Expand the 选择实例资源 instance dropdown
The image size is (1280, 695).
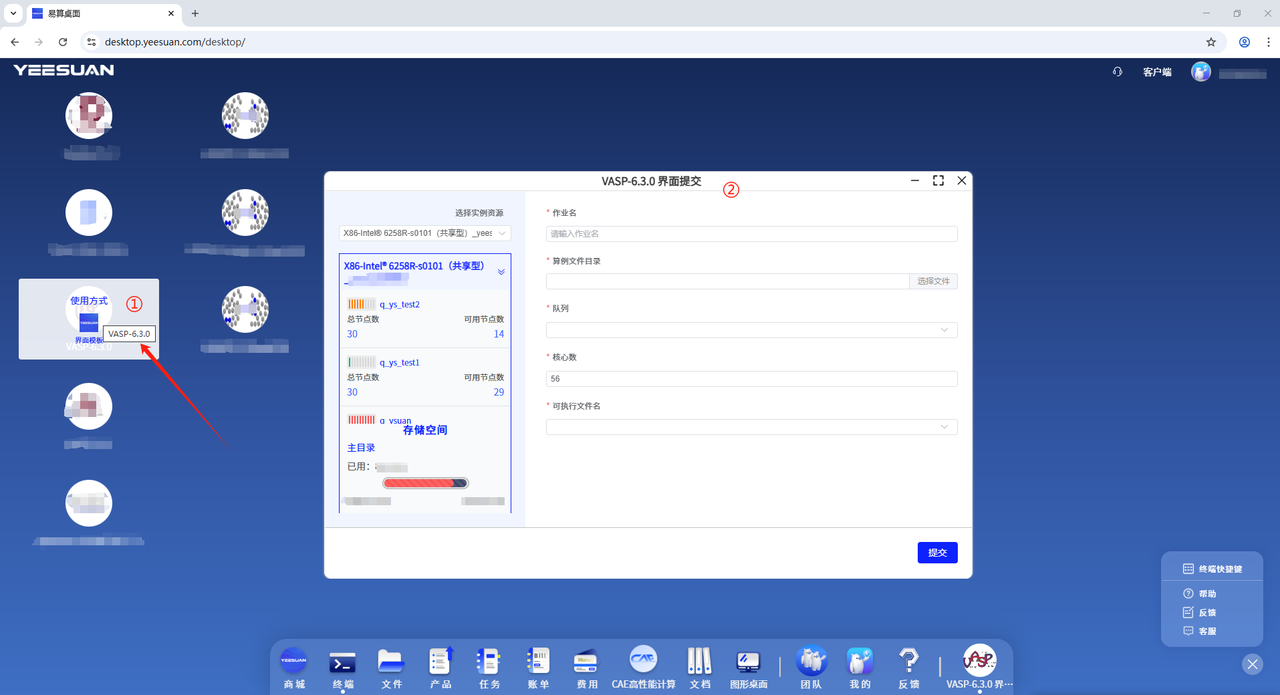pos(425,233)
